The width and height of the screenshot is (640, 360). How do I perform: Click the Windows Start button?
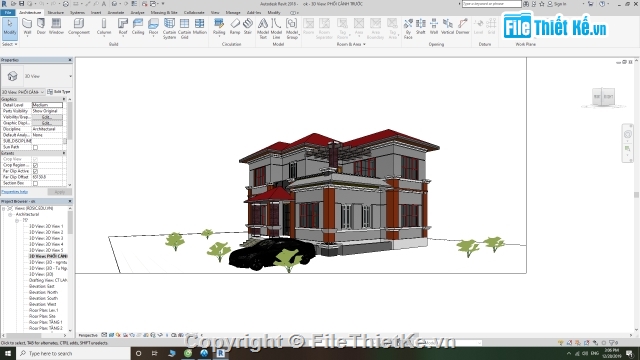tap(8, 353)
